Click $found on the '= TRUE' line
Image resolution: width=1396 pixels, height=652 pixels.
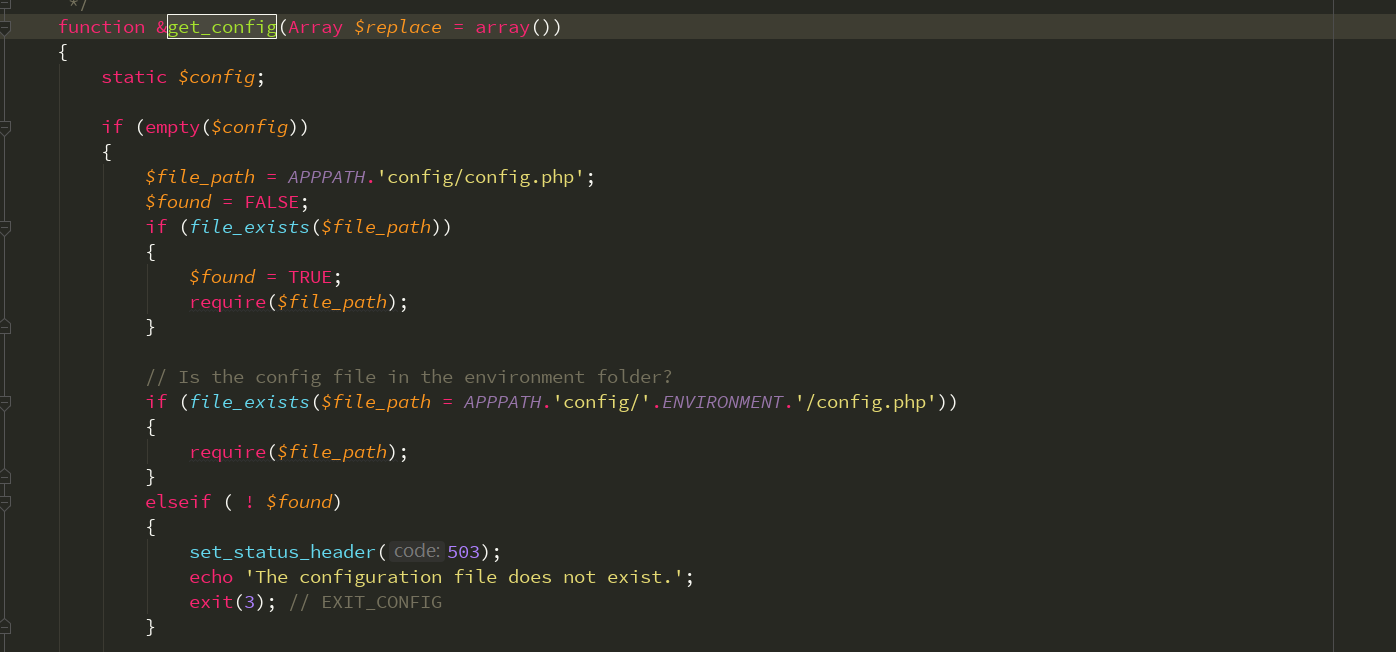click(x=222, y=277)
